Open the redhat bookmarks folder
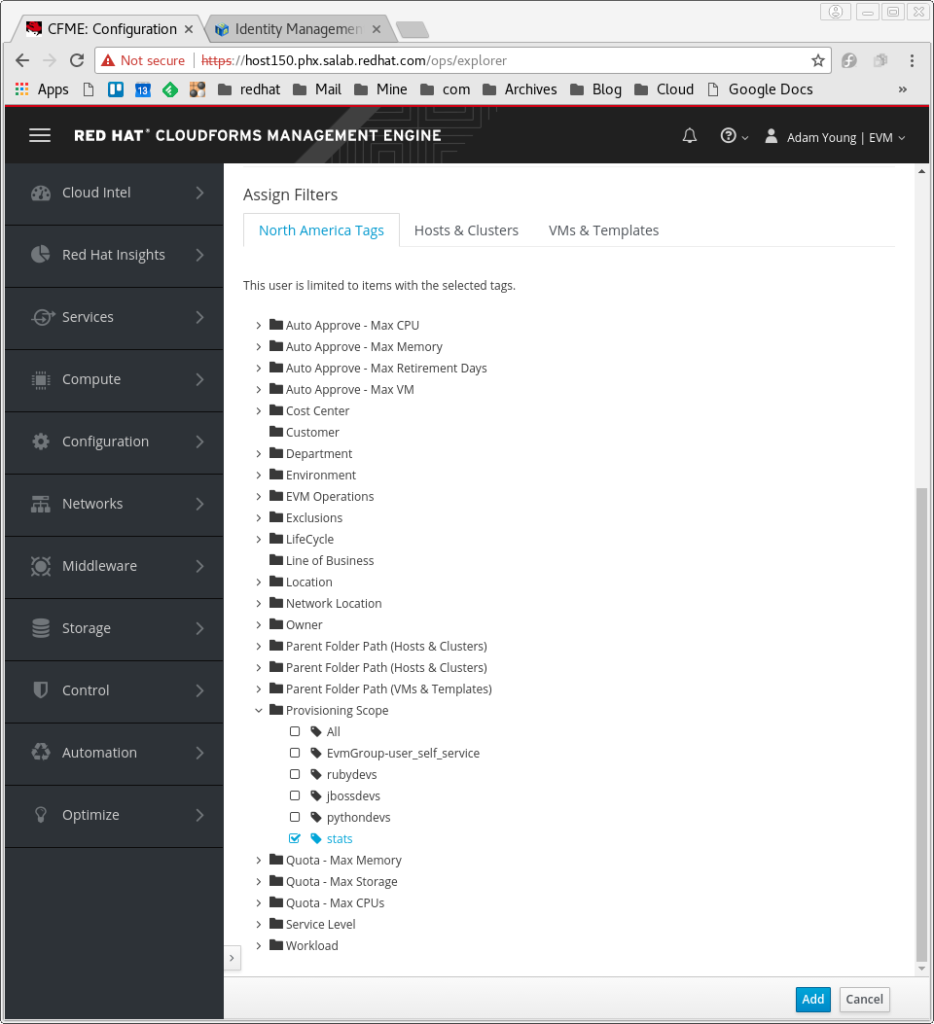This screenshot has height=1024, width=934. pyautogui.click(x=249, y=89)
